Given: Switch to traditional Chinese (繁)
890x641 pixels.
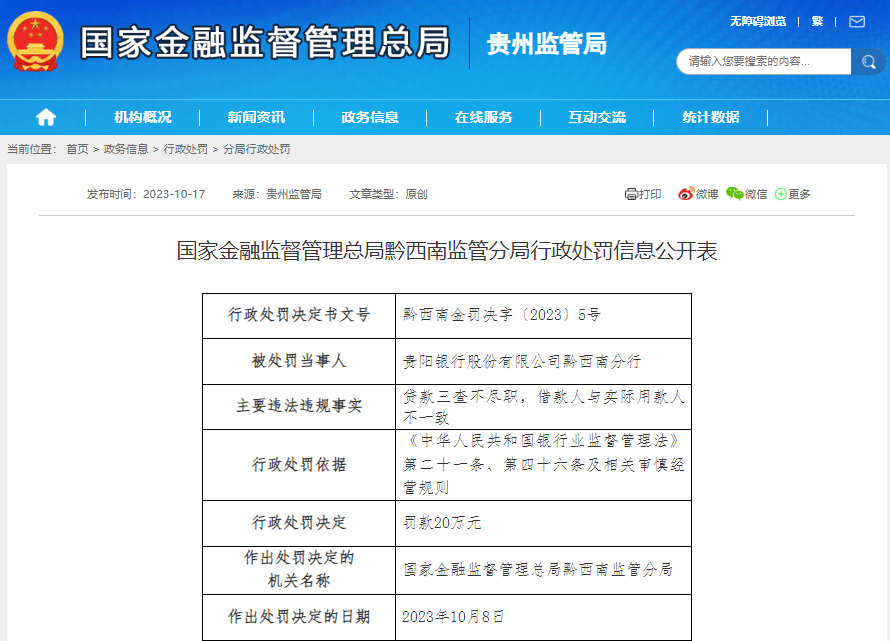Looking at the screenshot, I should (x=817, y=21).
